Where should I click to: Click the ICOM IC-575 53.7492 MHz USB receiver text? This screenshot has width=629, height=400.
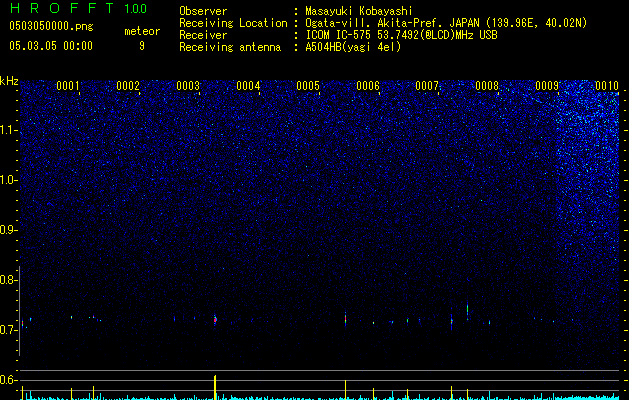tap(401, 35)
